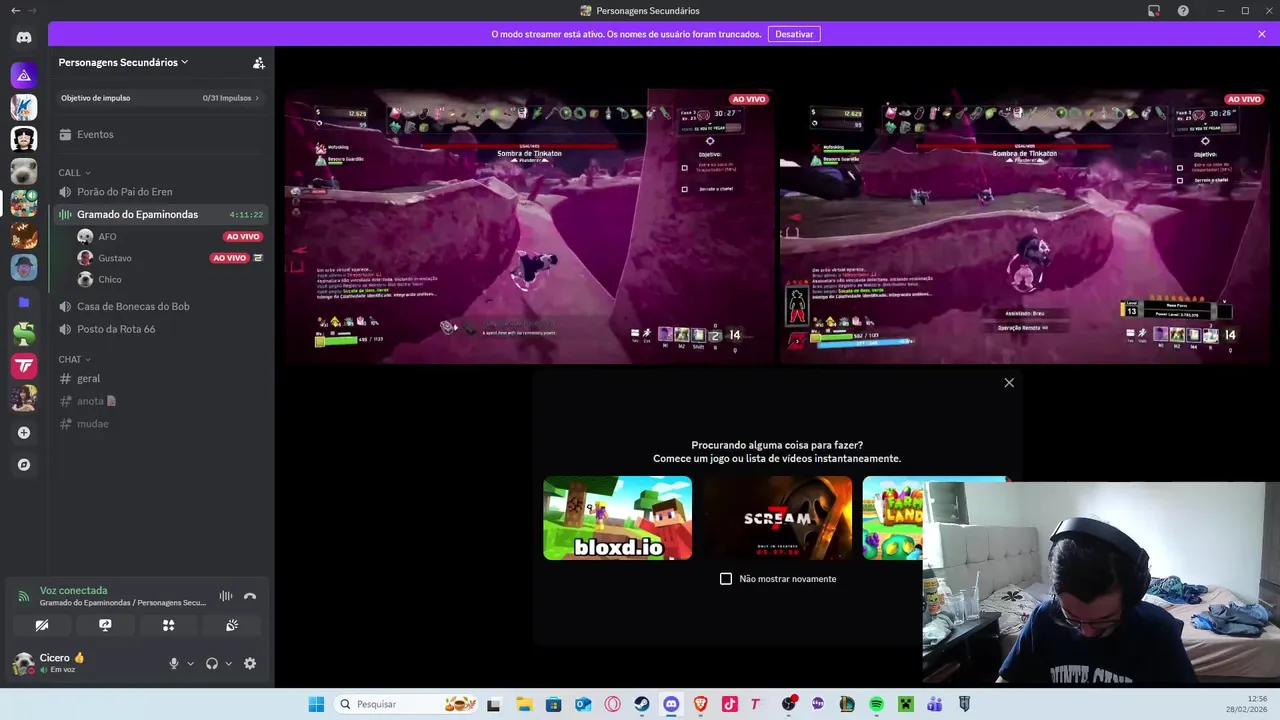The width and height of the screenshot is (1280, 720).
Task: Select user AFO in voice channel
Action: pos(170,237)
